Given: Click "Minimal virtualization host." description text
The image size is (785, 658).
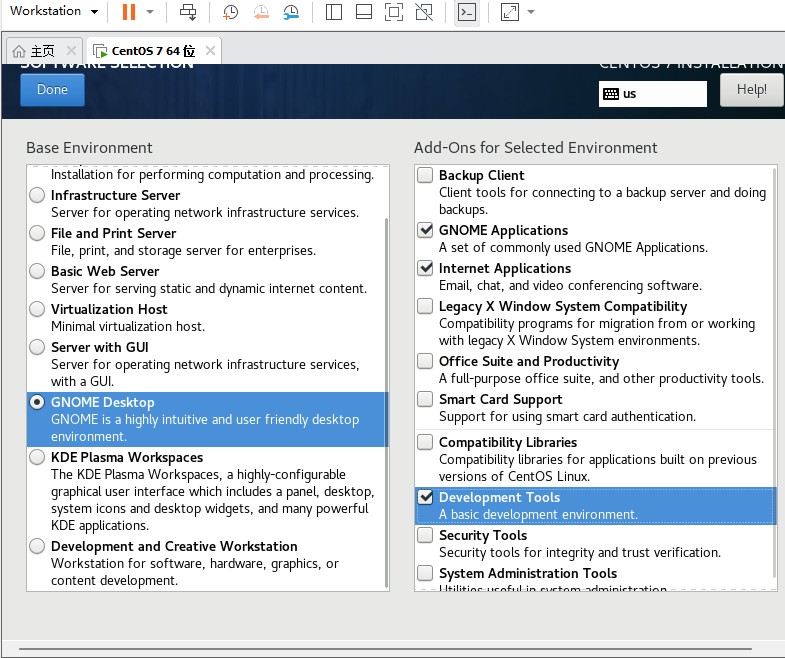Looking at the screenshot, I should [128, 326].
